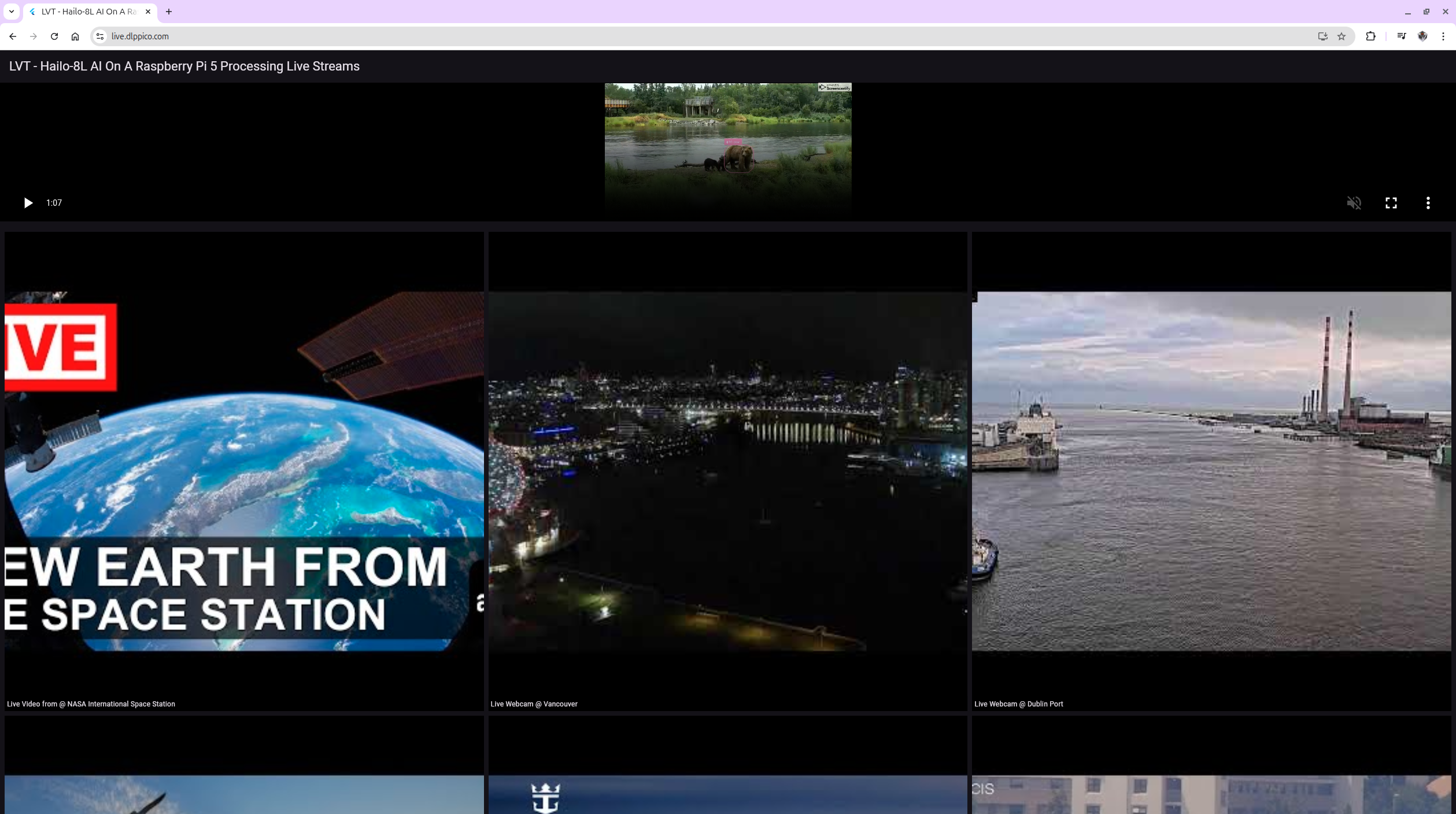Open the Dublin Port live webcam tile
Image resolution: width=1456 pixels, height=814 pixels.
pyautogui.click(x=1211, y=471)
